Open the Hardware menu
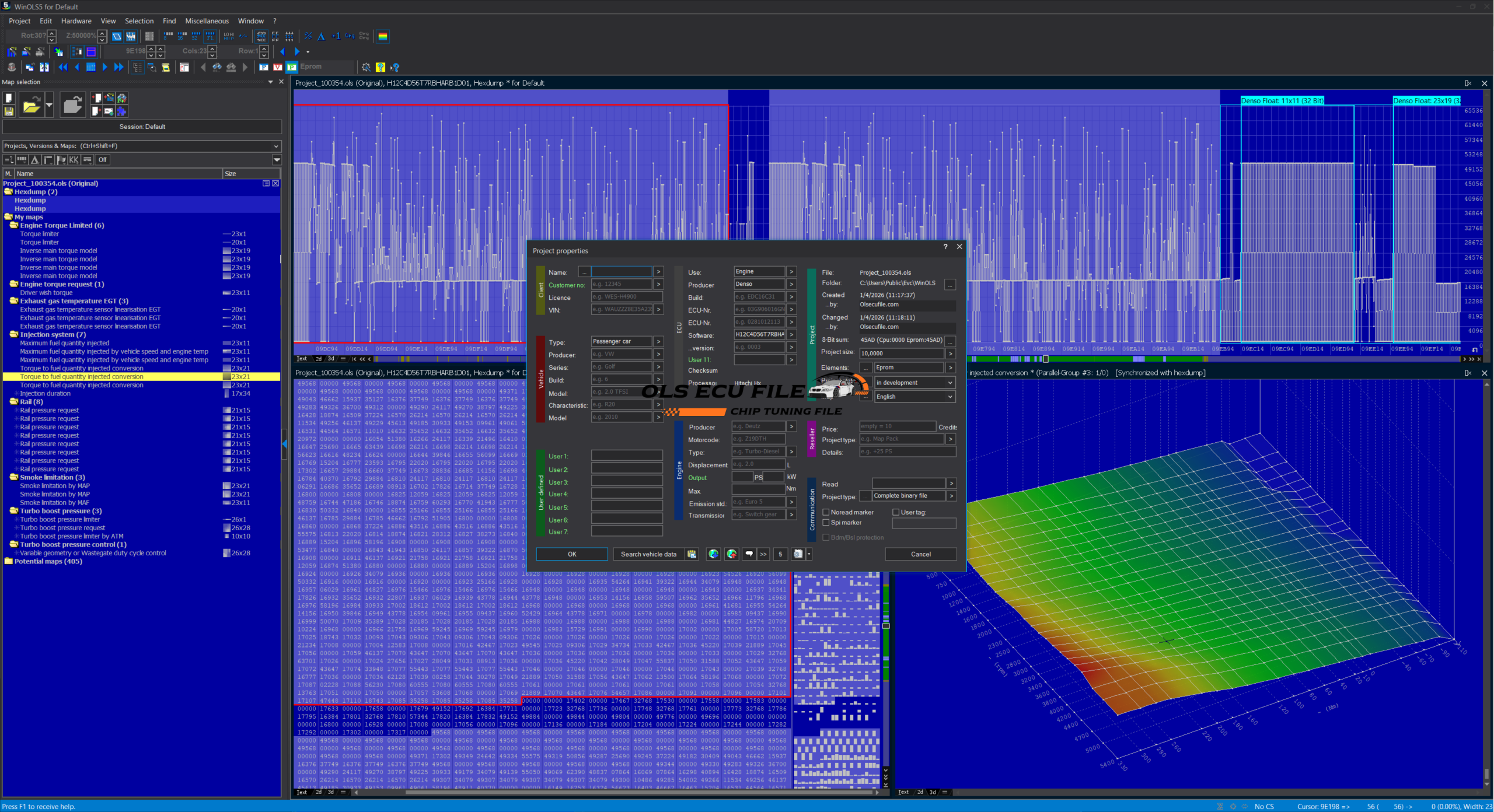 point(76,21)
